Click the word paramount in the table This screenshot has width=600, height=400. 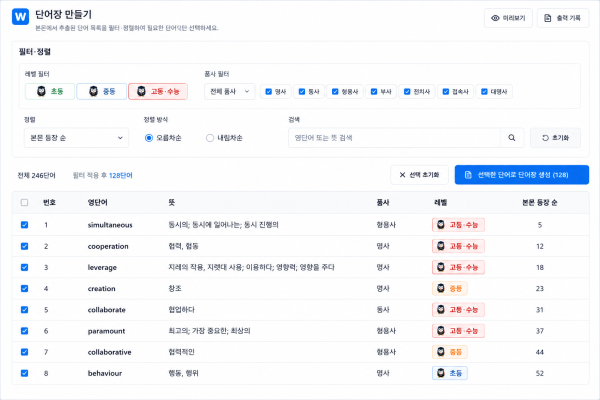point(106,331)
